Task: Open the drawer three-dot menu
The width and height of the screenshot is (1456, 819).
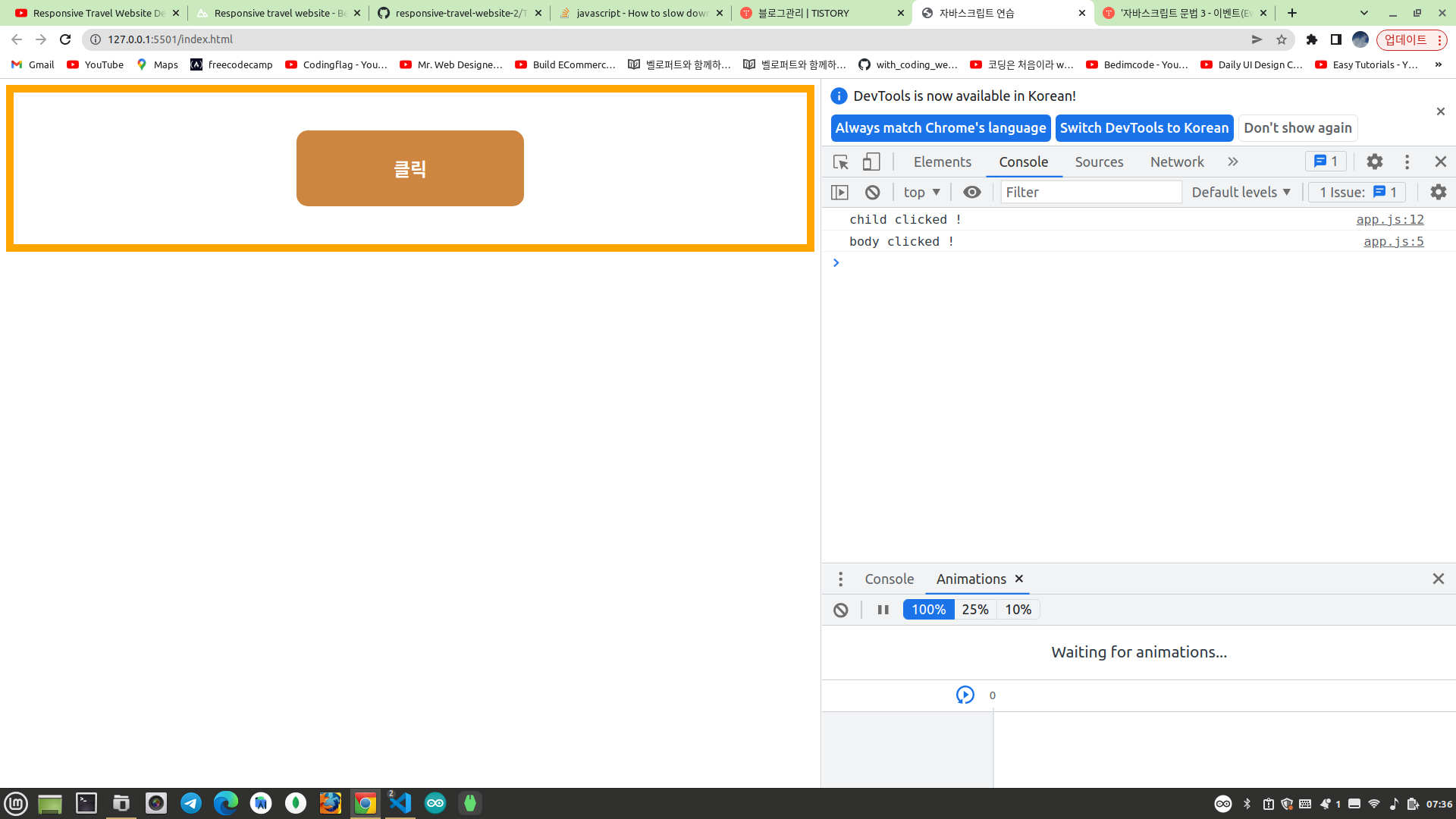Action: (840, 579)
